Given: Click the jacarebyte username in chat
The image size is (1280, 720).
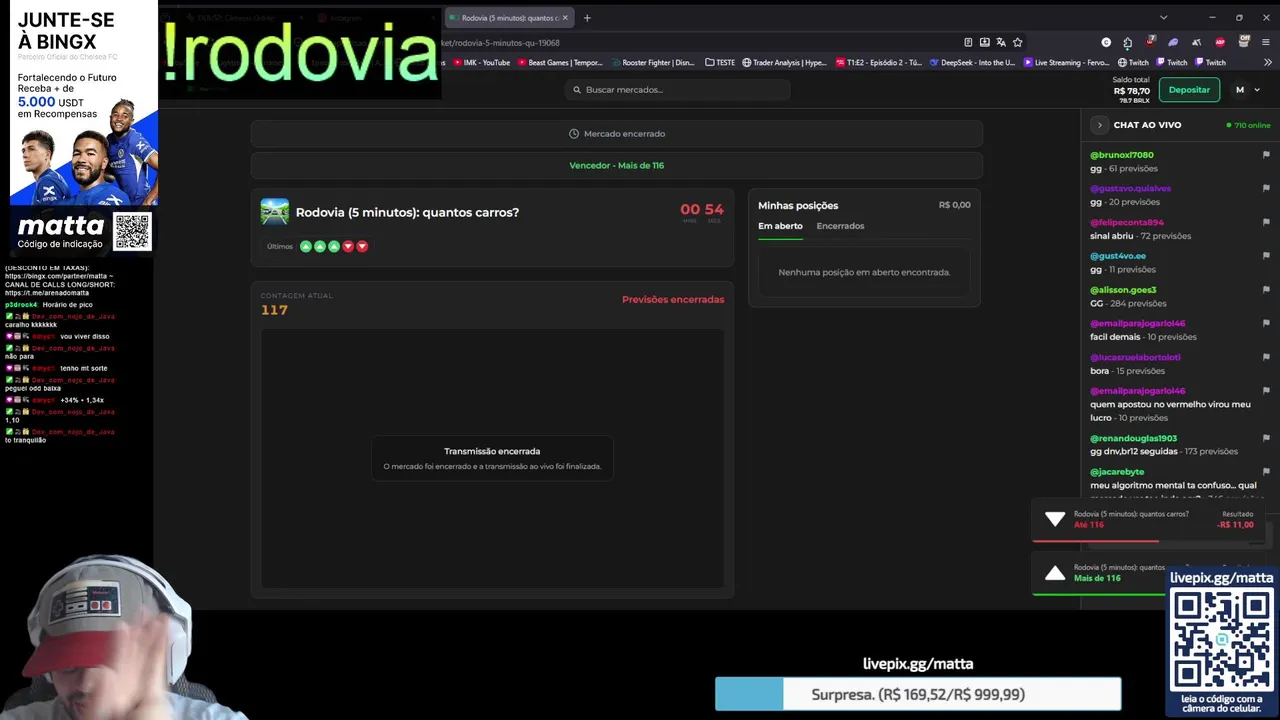Looking at the screenshot, I should 1116,472.
